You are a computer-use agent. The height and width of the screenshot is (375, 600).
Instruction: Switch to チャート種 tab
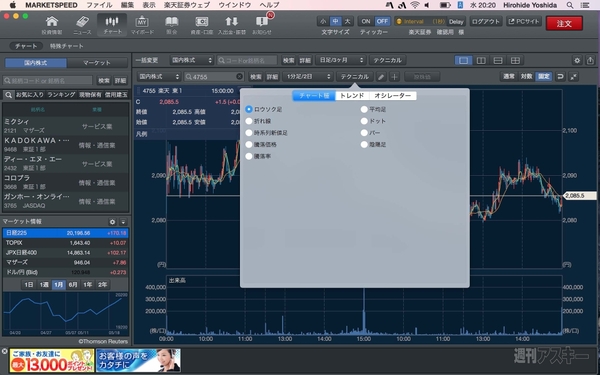pos(314,96)
